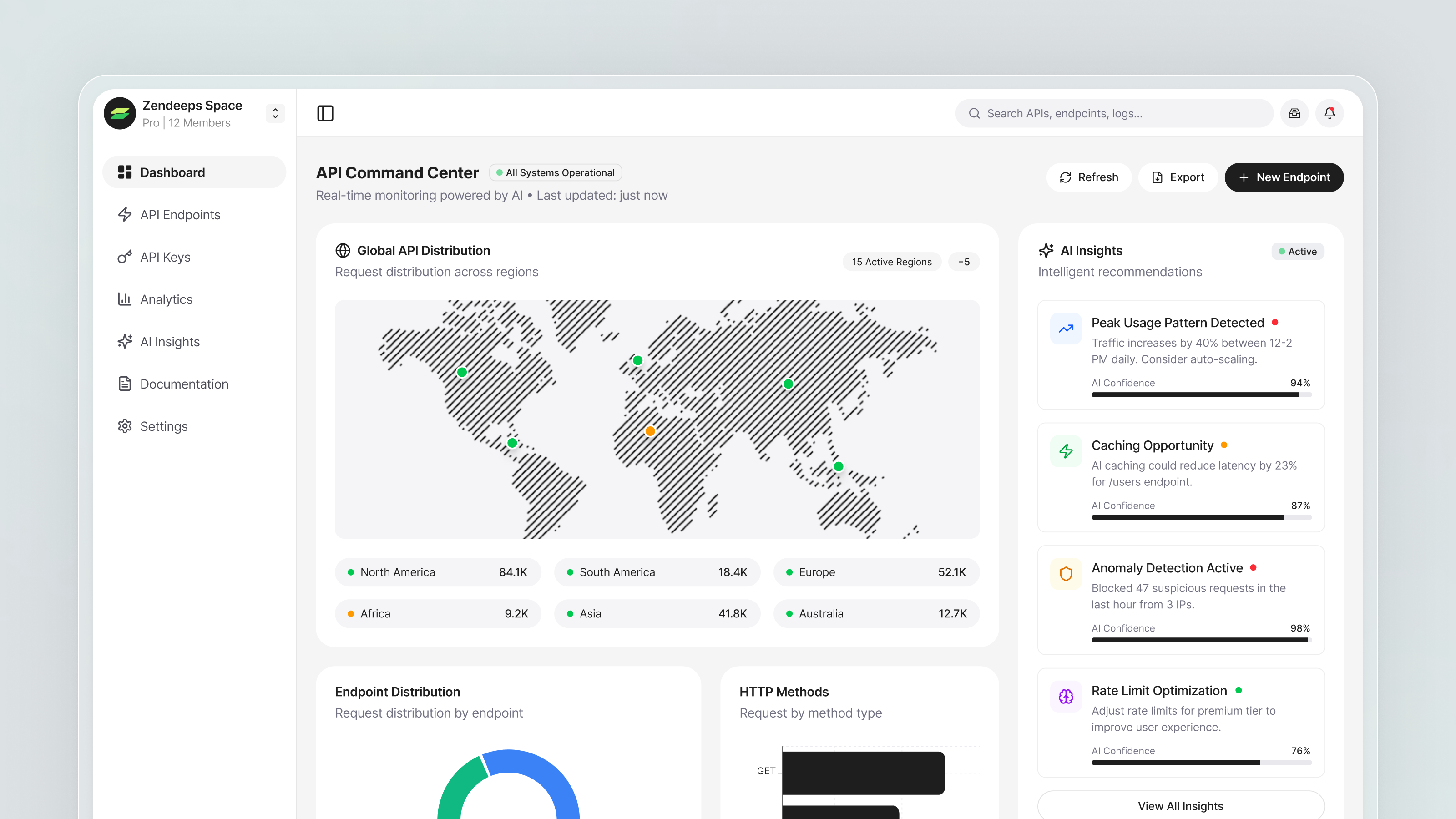Click the North America map marker

[462, 372]
